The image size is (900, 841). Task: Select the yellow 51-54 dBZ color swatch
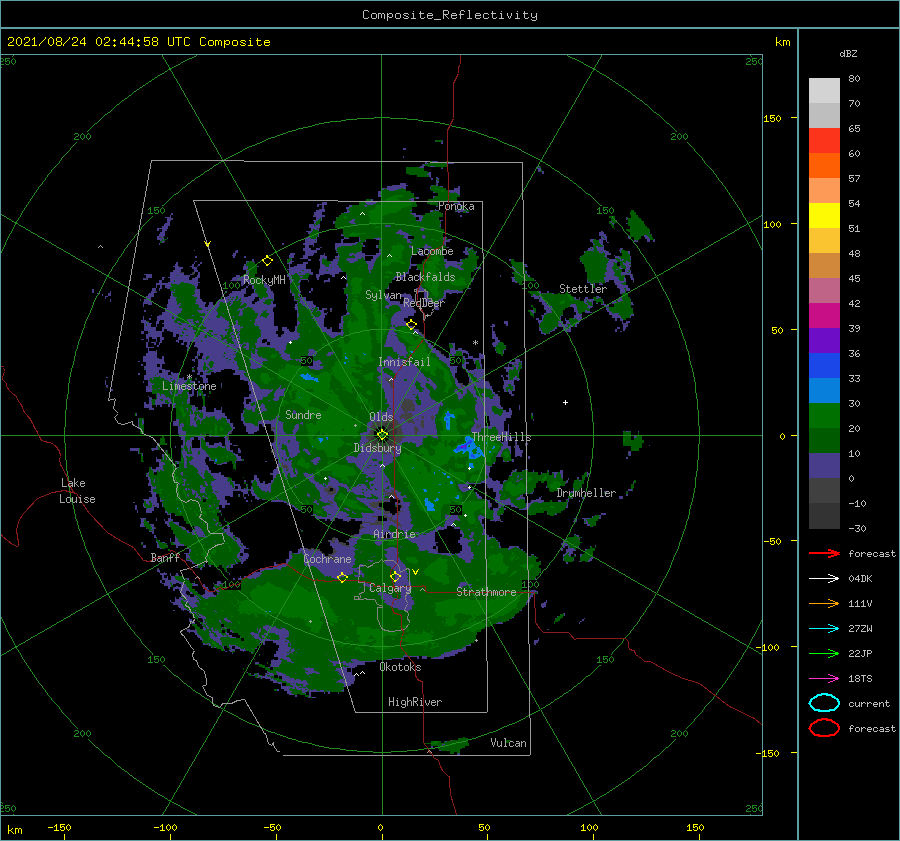[824, 215]
